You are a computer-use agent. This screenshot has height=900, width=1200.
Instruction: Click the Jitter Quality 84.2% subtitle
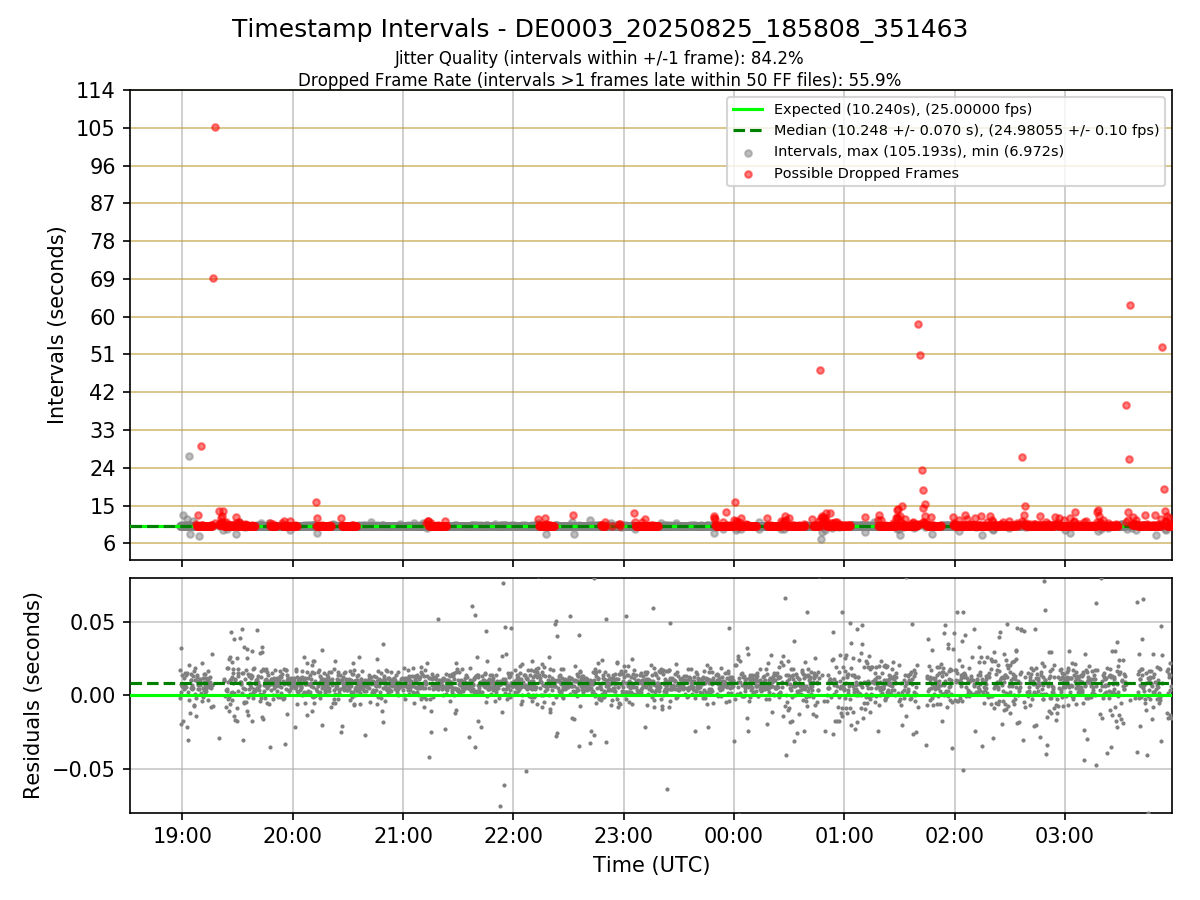(x=599, y=58)
